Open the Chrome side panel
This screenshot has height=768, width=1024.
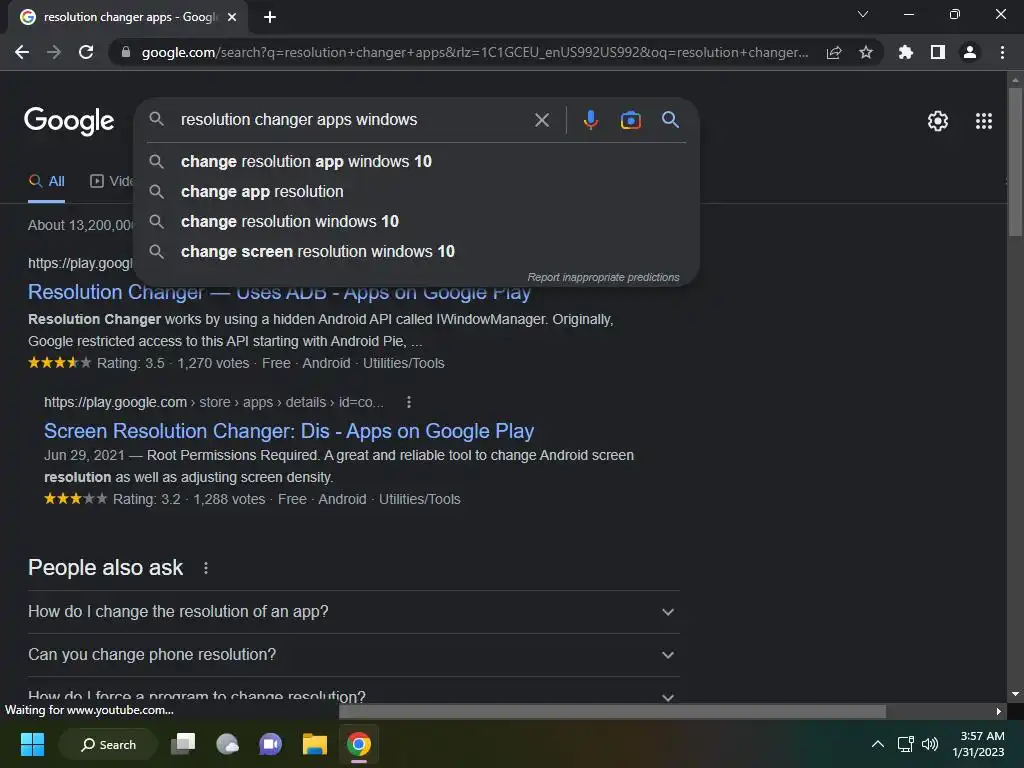click(x=938, y=52)
